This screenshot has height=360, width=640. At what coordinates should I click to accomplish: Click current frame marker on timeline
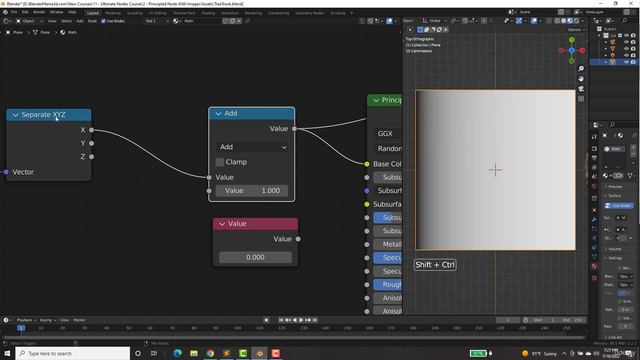click(21, 328)
